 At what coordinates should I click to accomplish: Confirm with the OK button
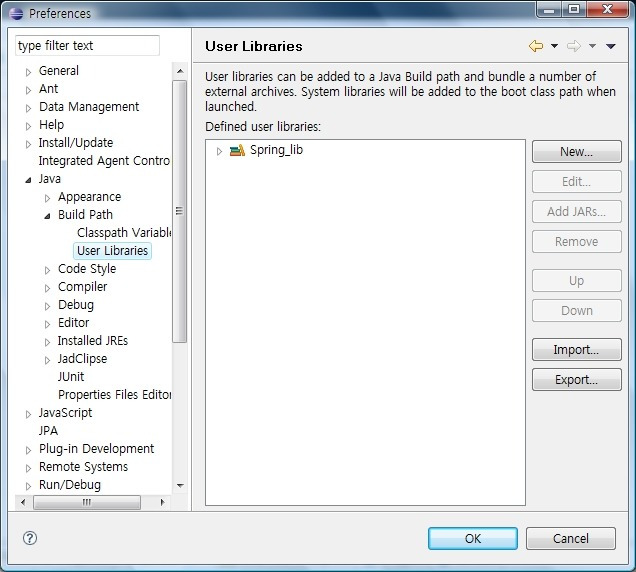(x=473, y=539)
